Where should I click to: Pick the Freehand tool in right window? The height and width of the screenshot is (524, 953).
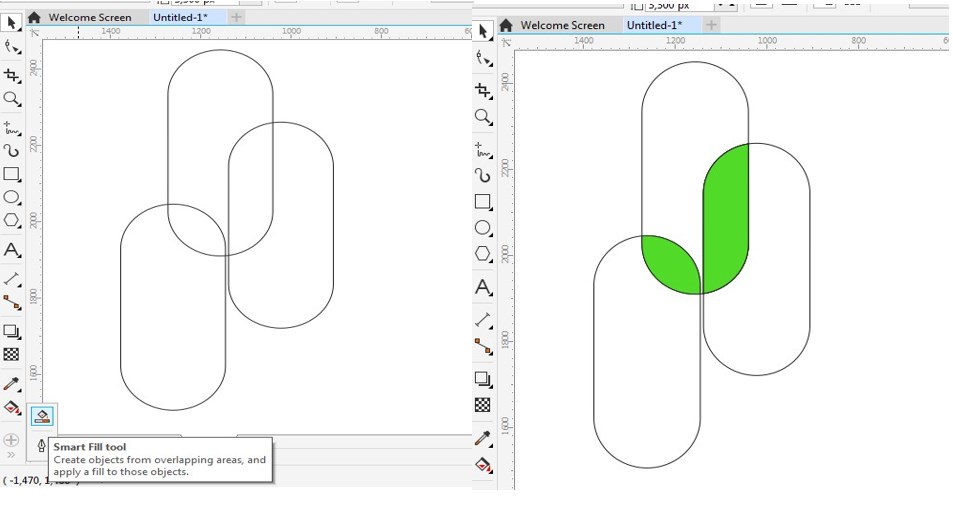tap(484, 149)
